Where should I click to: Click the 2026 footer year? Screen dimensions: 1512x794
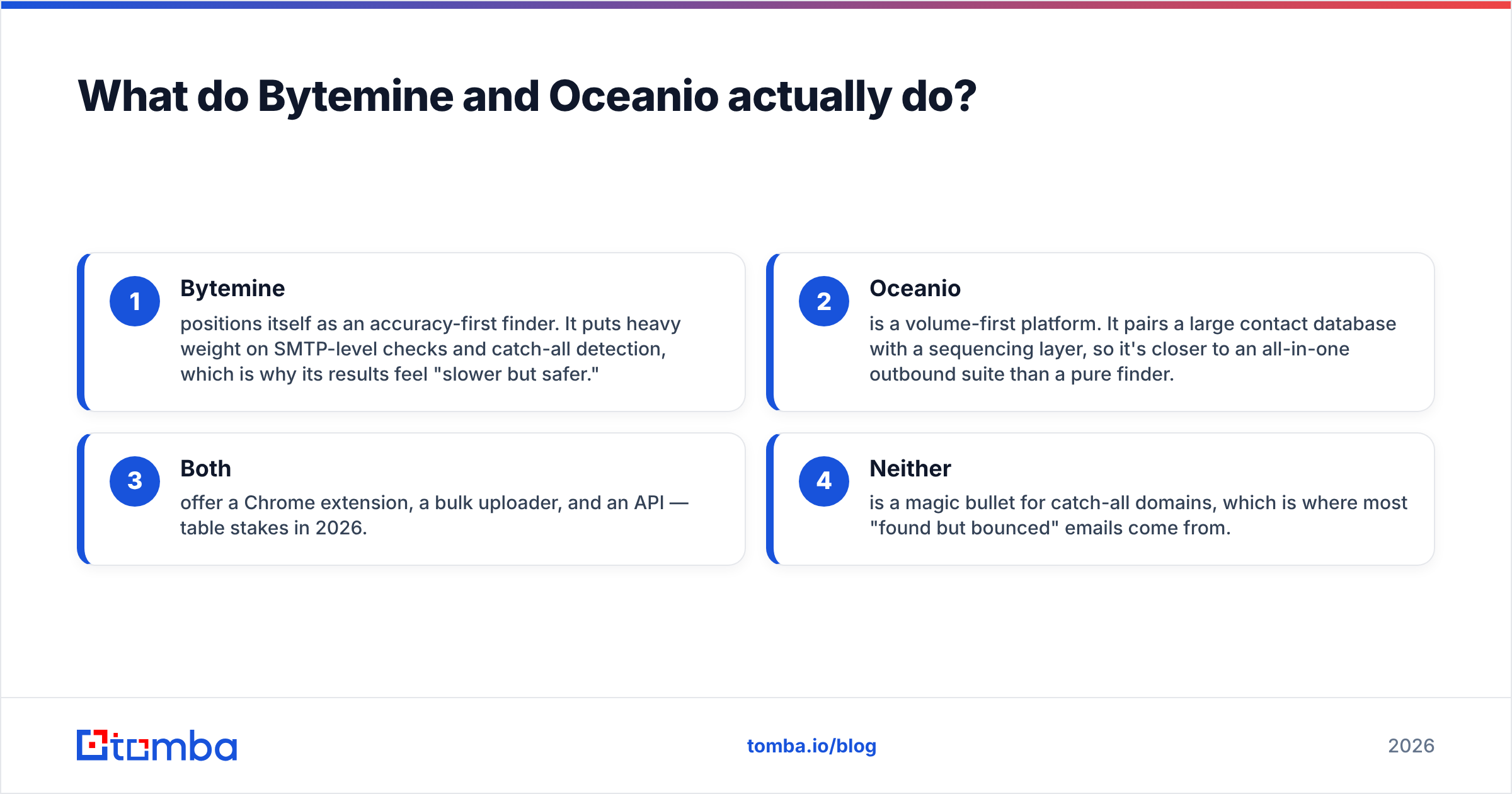click(x=1411, y=746)
